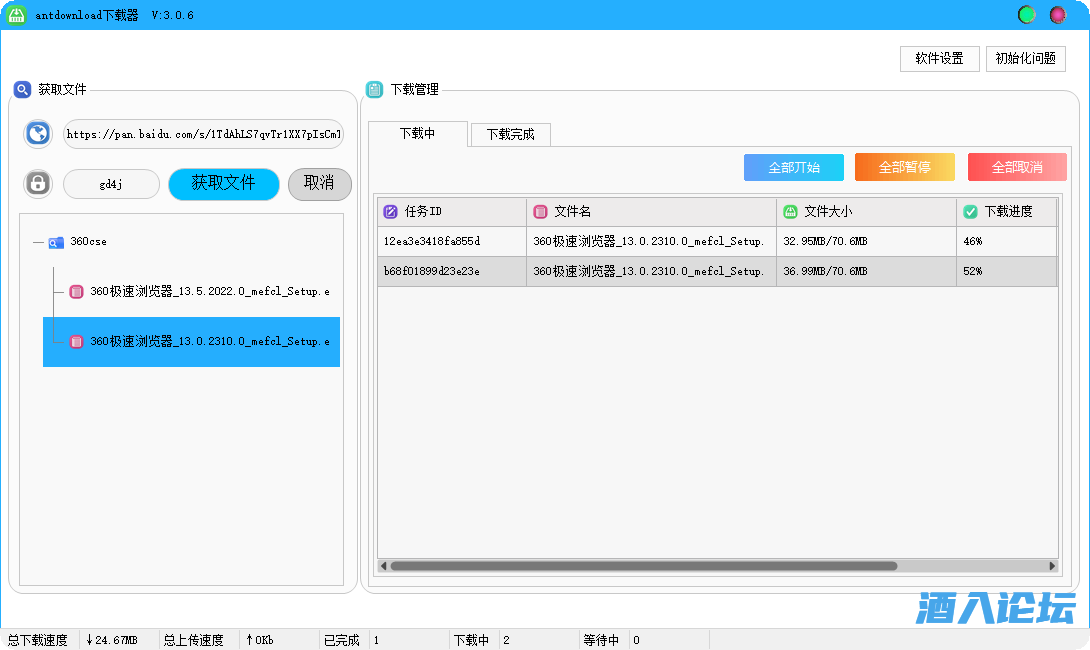Screen dimensions: 1090x650
Task: Pause all downloads with 全部暂停
Action: 904,167
